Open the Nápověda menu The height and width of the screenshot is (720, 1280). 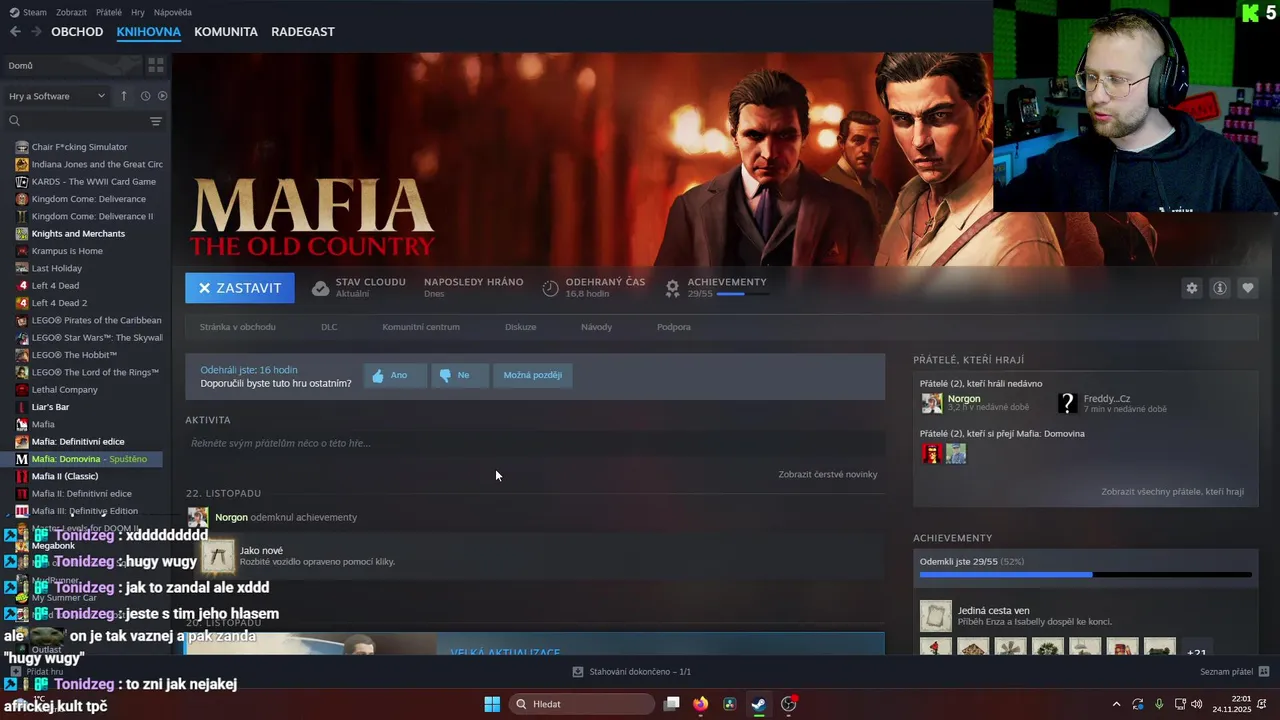pos(173,12)
